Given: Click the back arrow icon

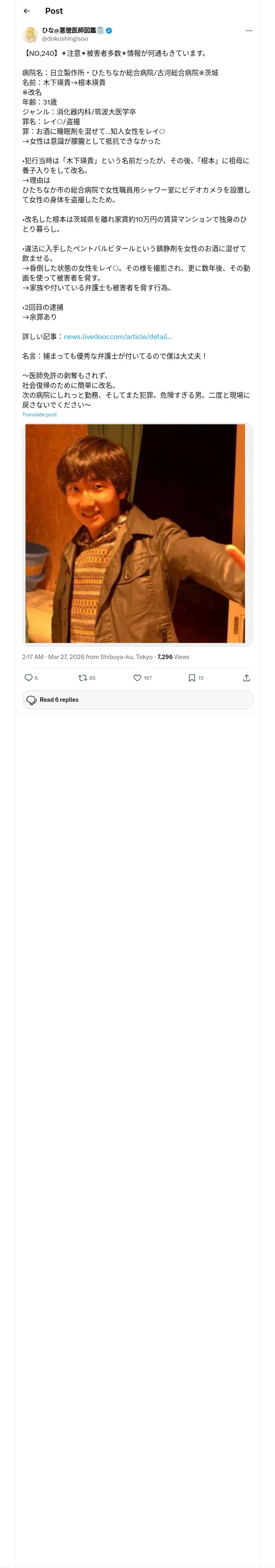Looking at the screenshot, I should point(26,11).
